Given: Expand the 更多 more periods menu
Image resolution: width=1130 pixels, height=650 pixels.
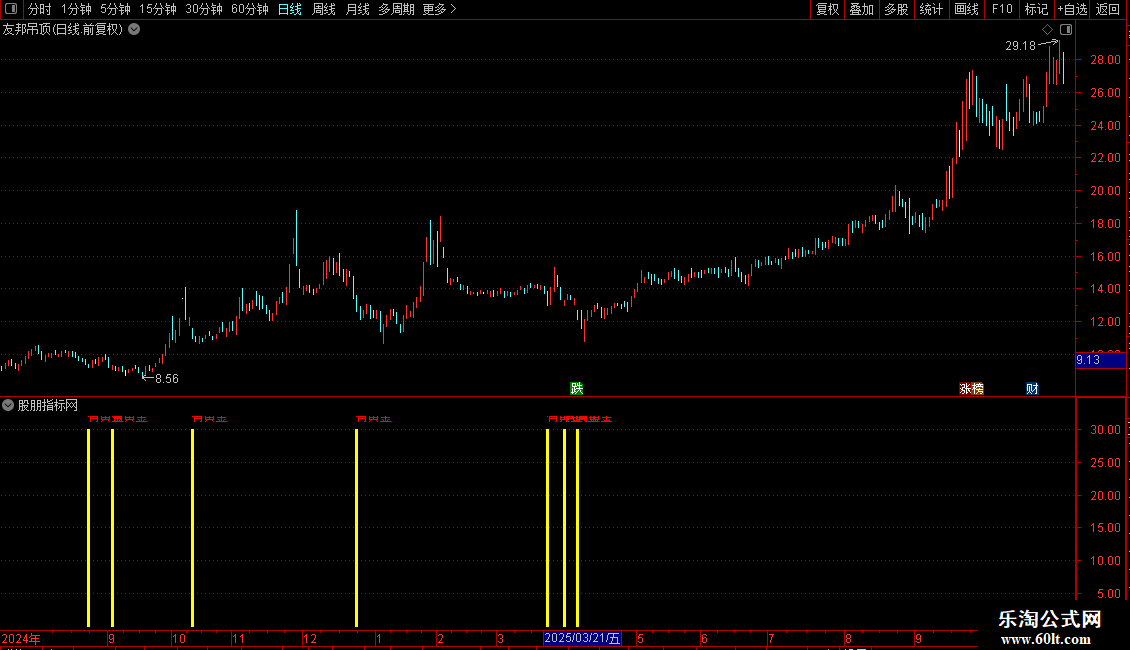Looking at the screenshot, I should point(439,9).
